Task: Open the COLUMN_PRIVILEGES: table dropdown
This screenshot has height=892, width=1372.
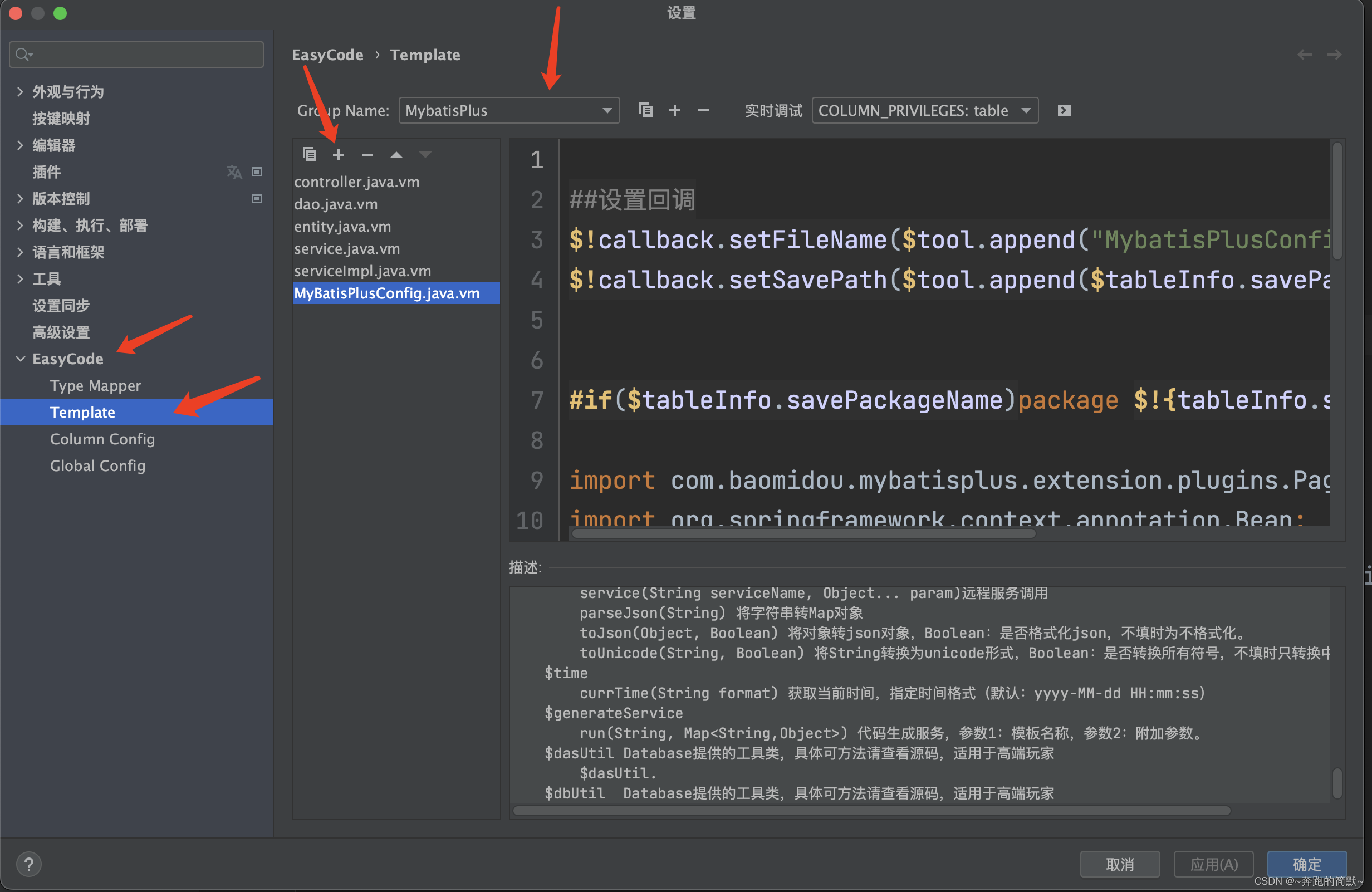Action: 925,110
